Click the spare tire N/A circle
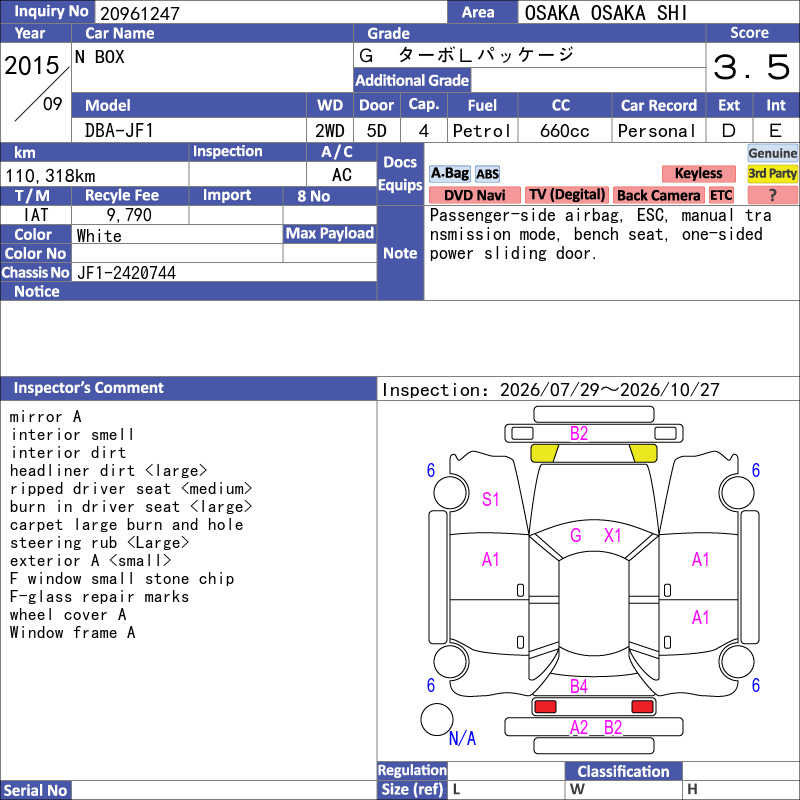800x800 pixels. click(437, 719)
